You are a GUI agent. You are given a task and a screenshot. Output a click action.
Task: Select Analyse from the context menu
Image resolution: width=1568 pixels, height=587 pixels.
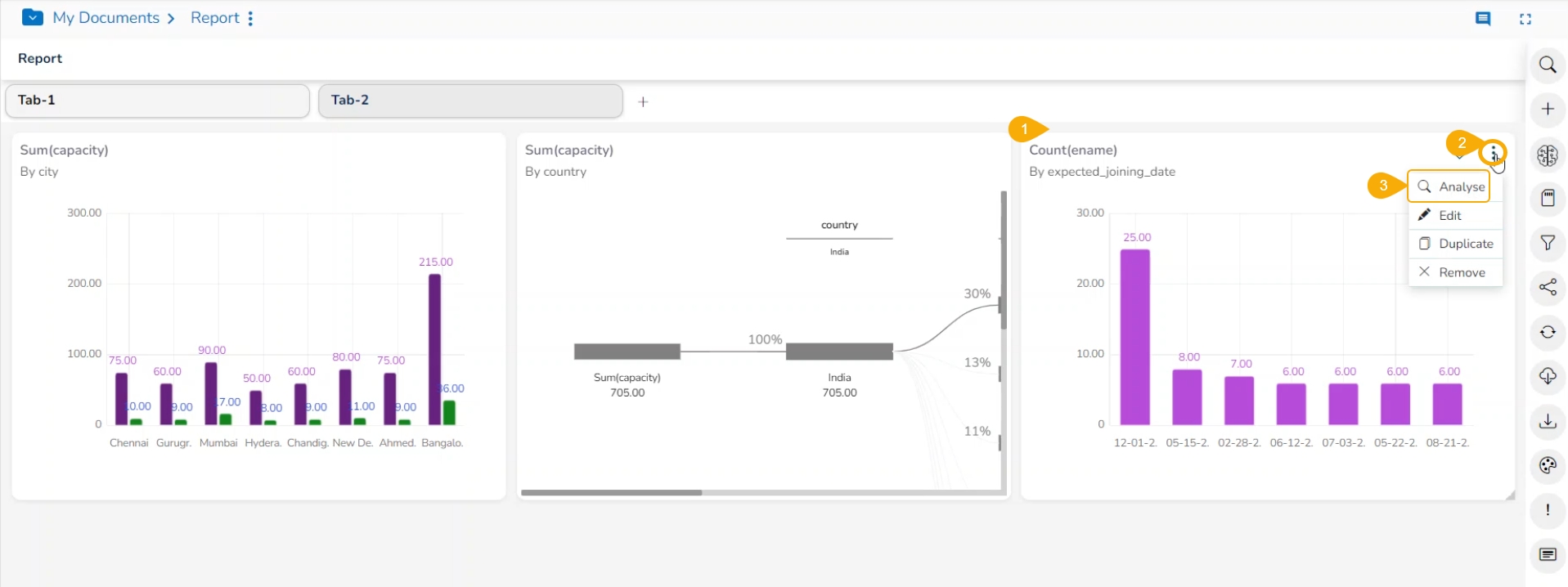point(1450,187)
